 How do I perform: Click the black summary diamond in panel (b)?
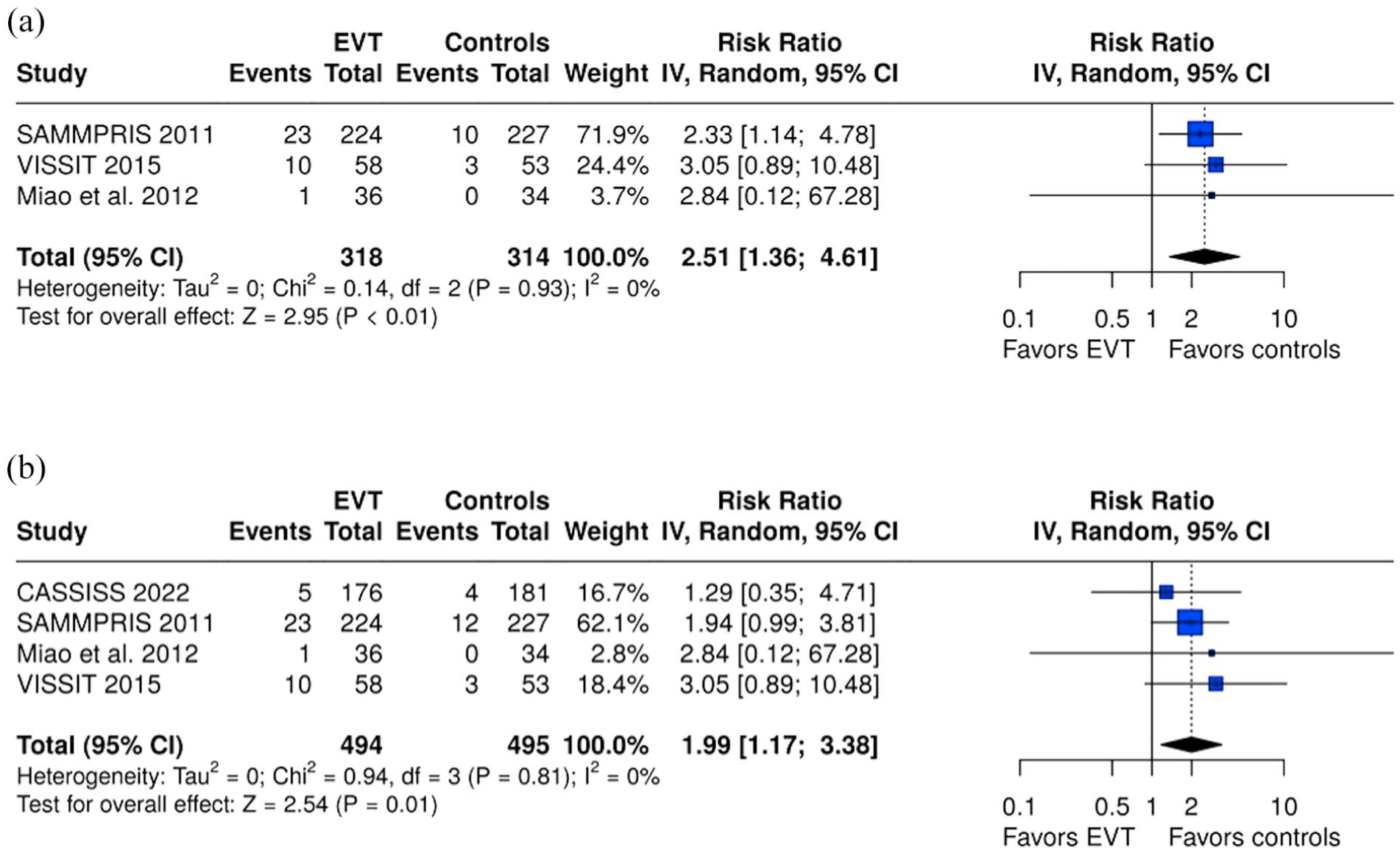coord(1191,744)
